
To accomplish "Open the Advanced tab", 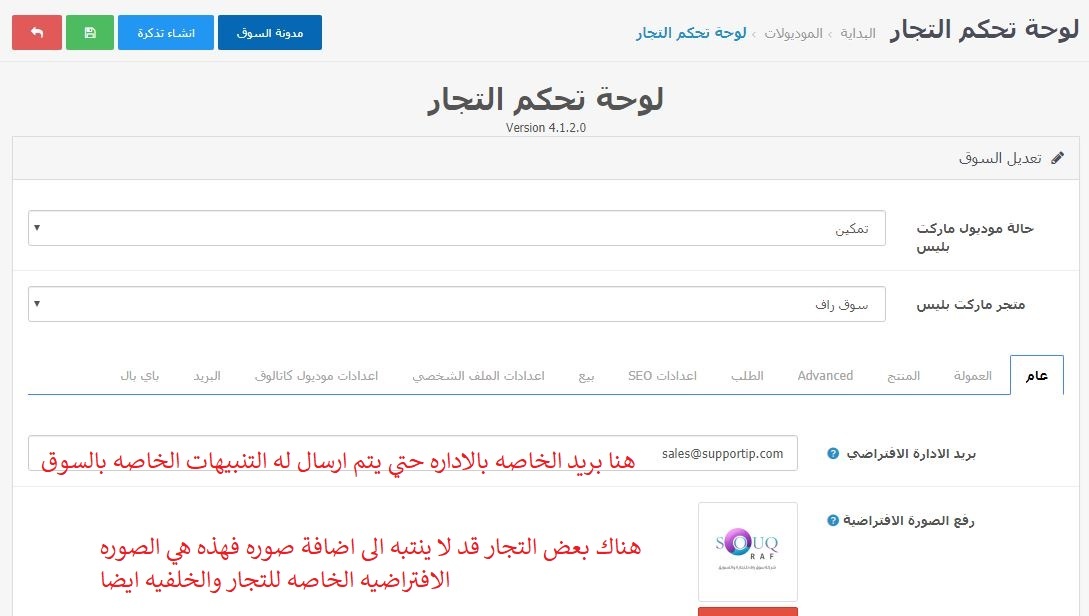I will pos(825,376).
